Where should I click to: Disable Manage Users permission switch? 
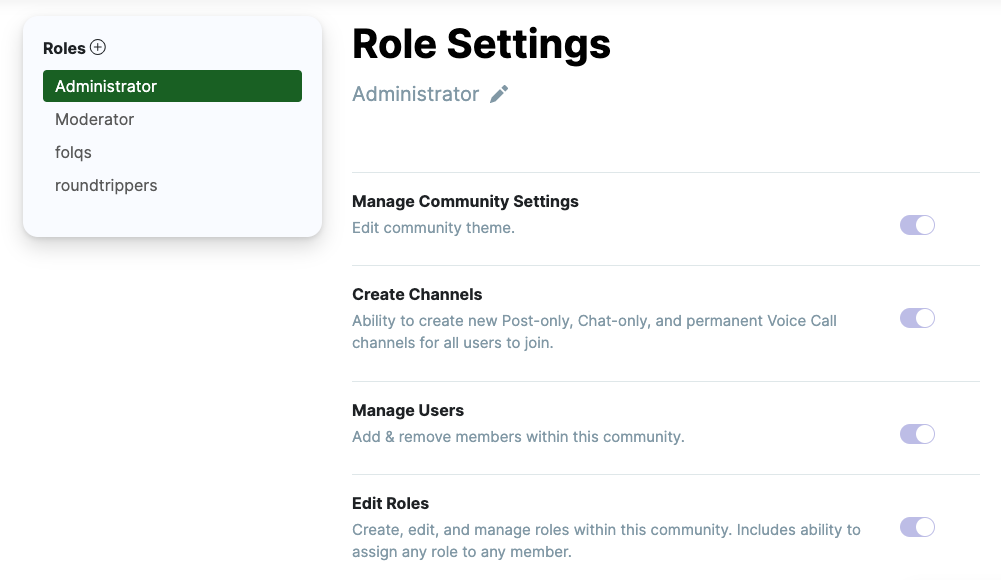917,435
